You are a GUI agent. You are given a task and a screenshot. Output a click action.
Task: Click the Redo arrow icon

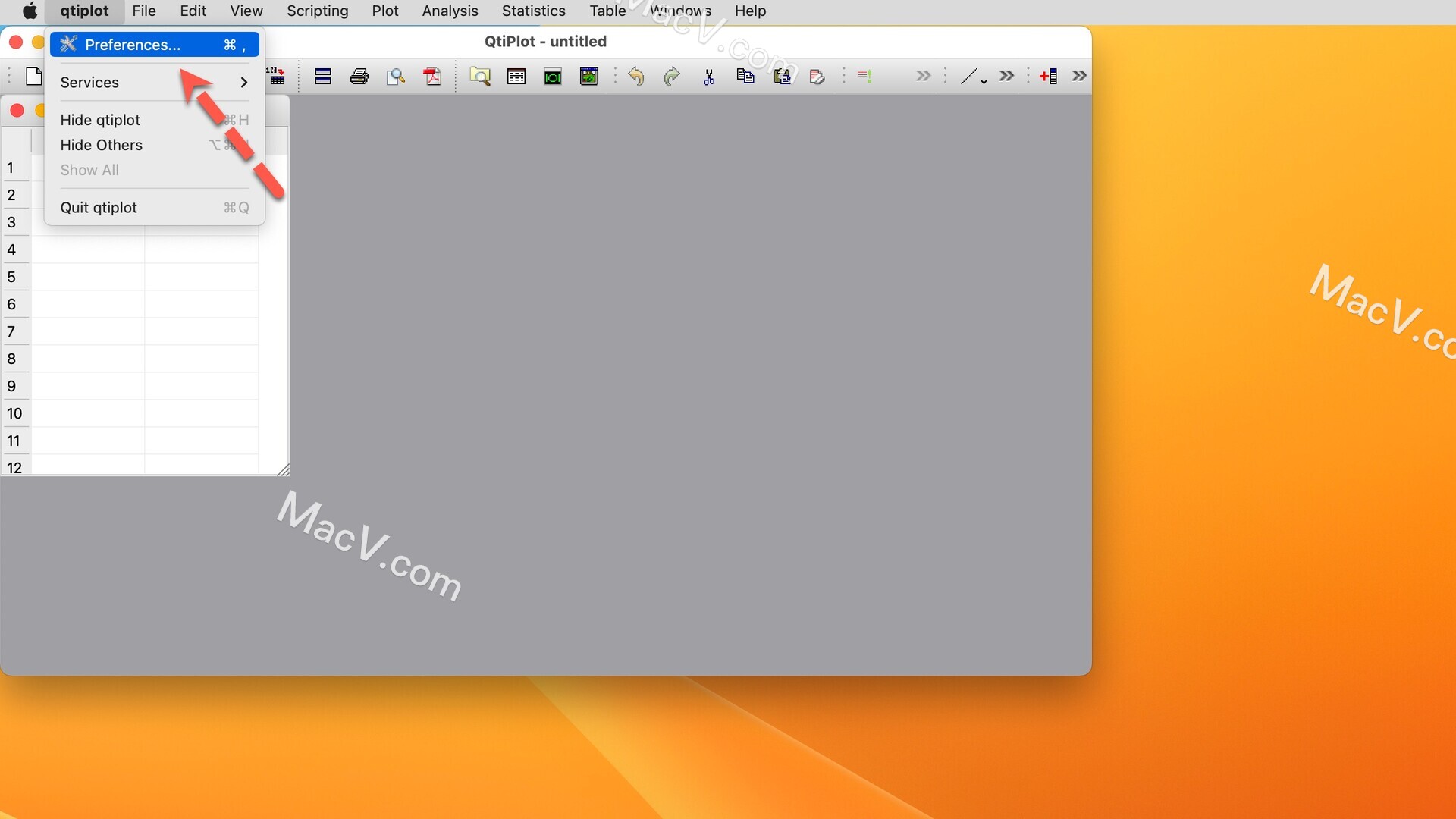[672, 76]
